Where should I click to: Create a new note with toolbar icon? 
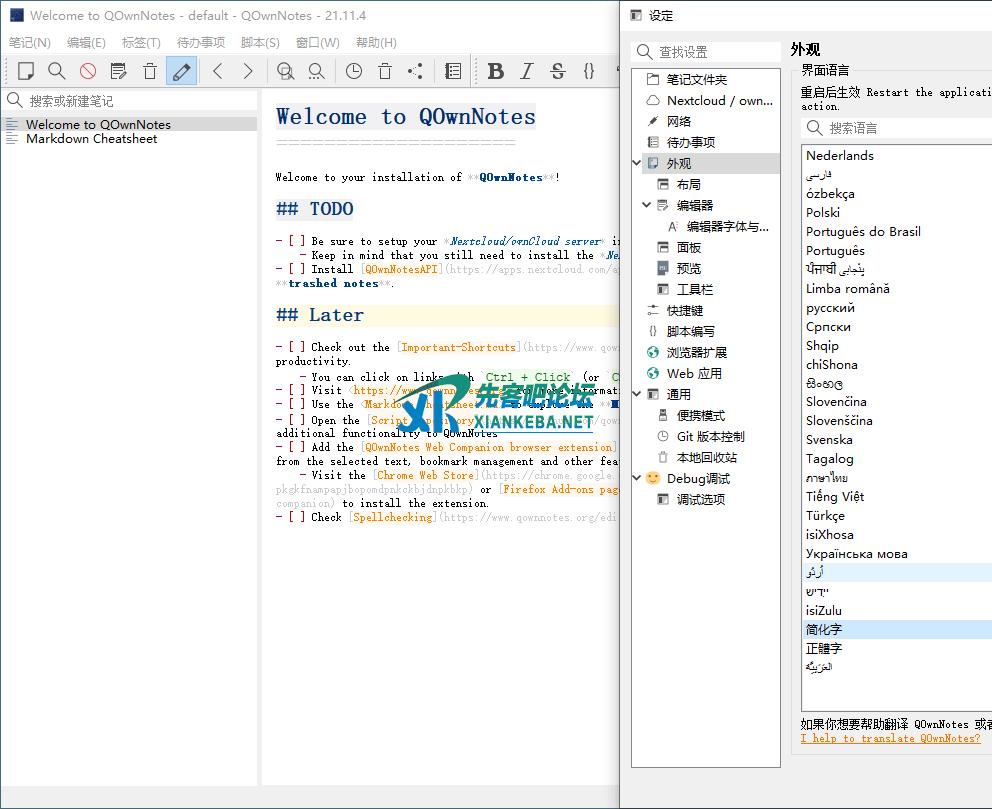pyautogui.click(x=26, y=71)
